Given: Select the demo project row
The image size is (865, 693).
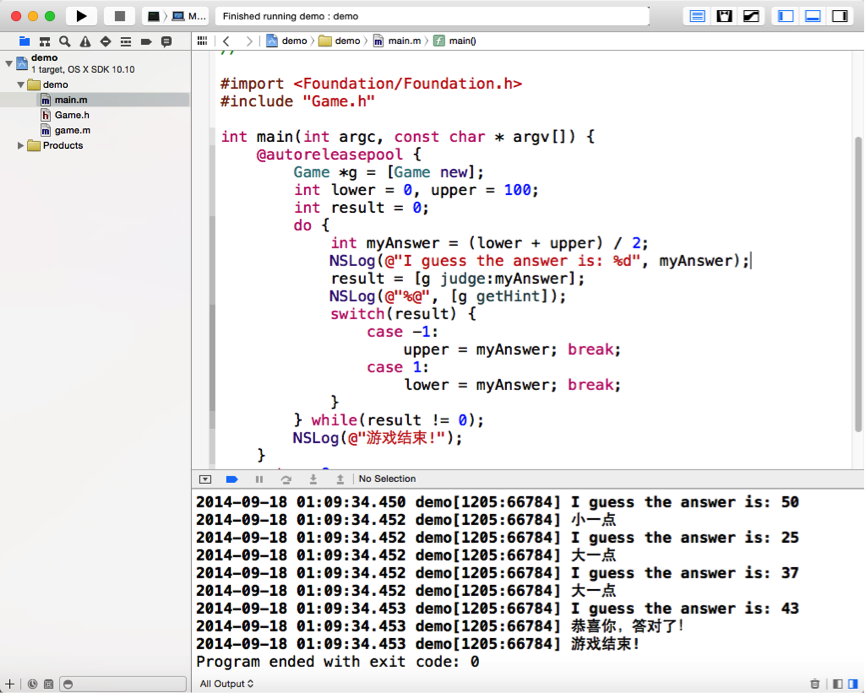Looking at the screenshot, I should pos(95,63).
